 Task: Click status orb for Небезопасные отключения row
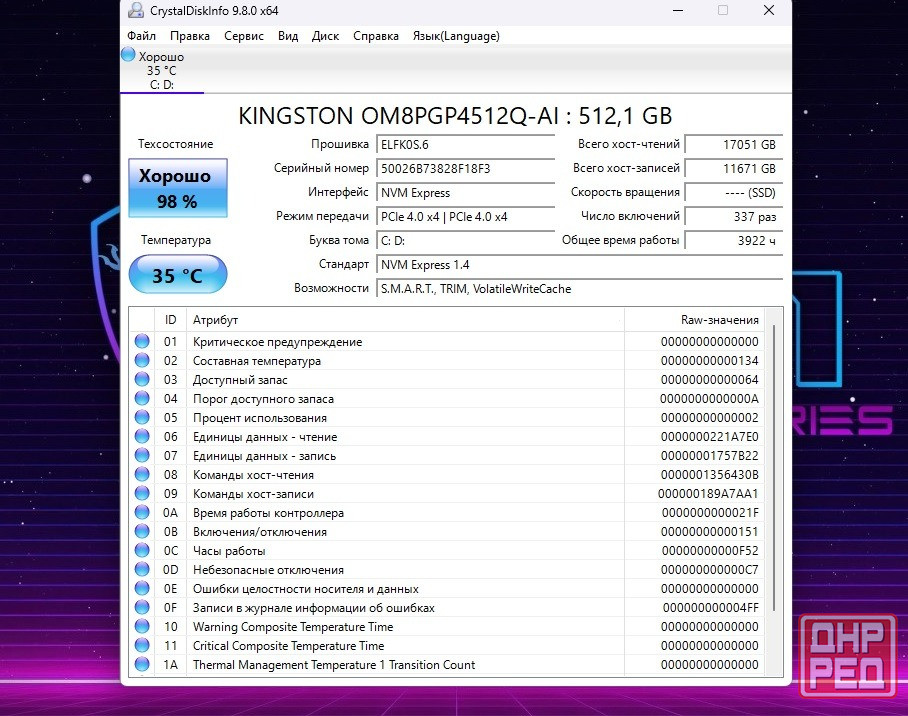pos(142,570)
